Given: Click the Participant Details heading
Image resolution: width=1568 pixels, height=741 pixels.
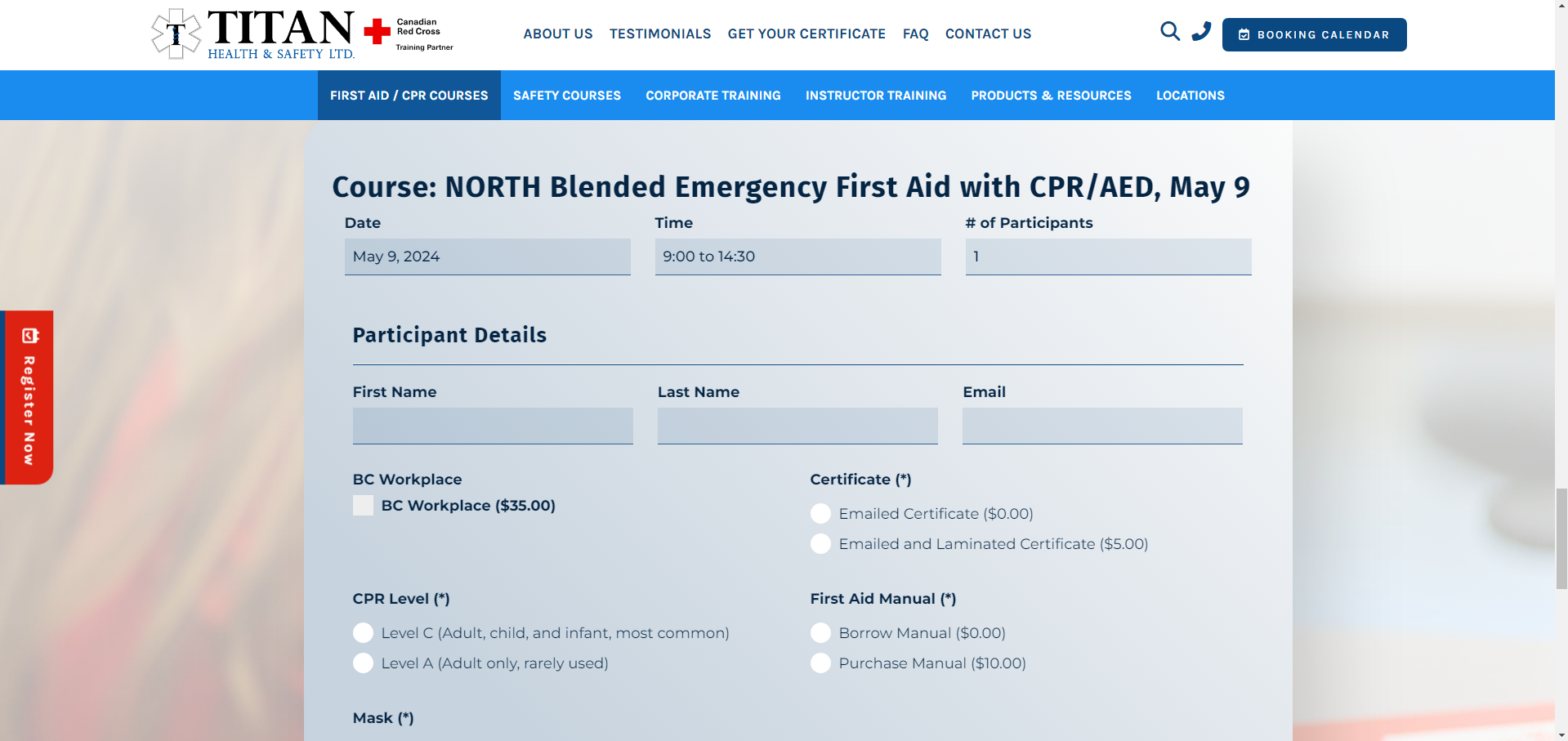Looking at the screenshot, I should 449,335.
